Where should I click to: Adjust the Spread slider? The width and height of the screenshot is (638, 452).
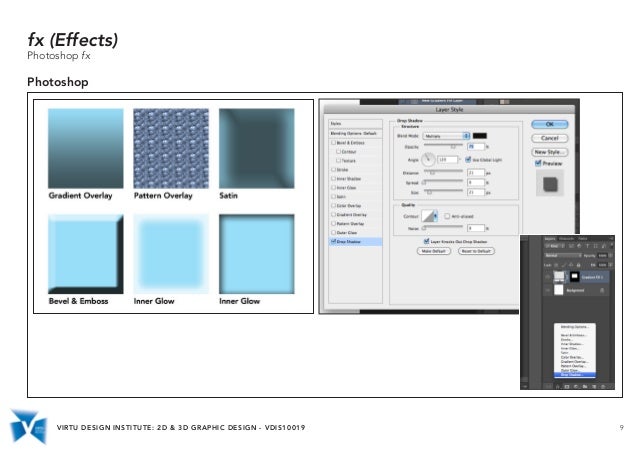coord(443,182)
